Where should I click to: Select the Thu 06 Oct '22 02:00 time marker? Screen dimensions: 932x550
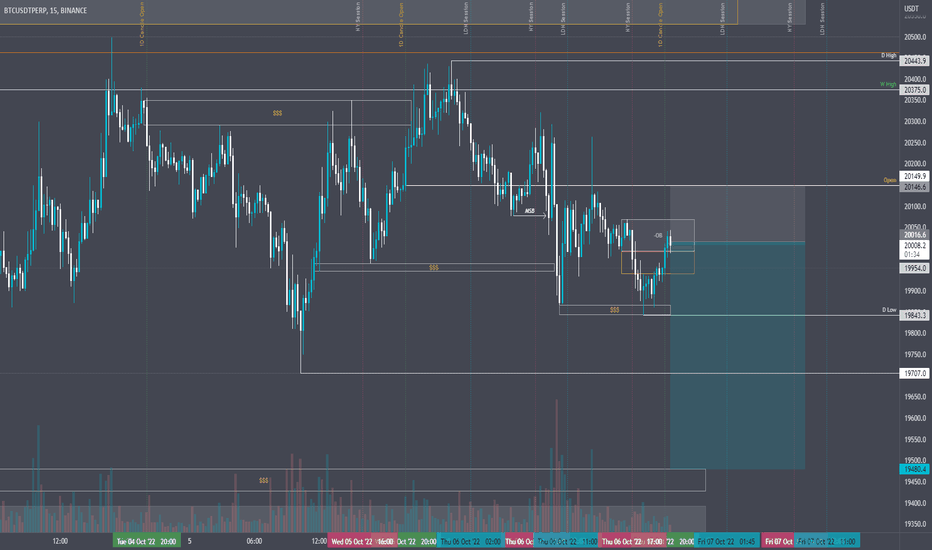click(x=470, y=541)
